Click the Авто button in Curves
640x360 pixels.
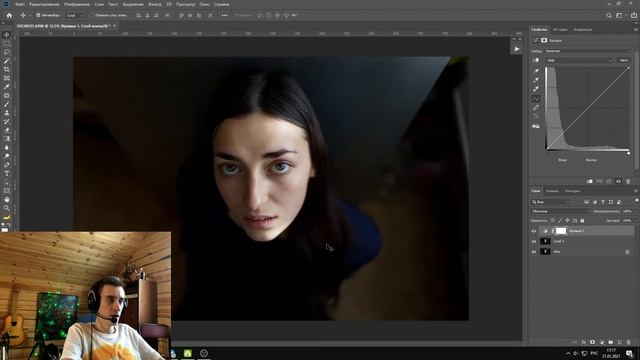pos(624,60)
